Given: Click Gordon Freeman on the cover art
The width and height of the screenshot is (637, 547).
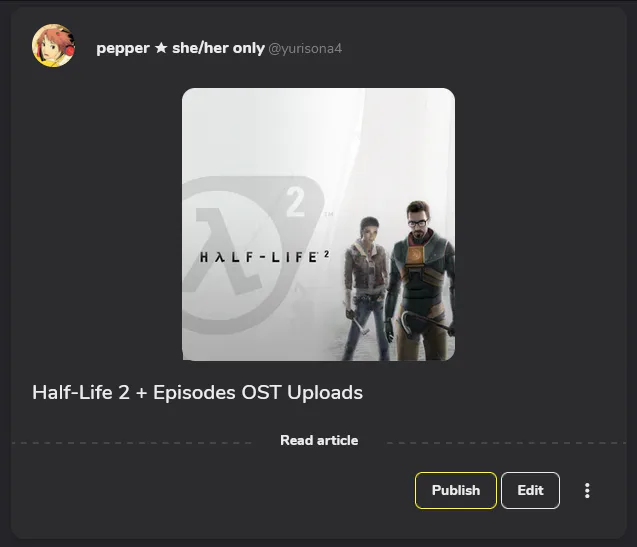Looking at the screenshot, I should click(420, 280).
